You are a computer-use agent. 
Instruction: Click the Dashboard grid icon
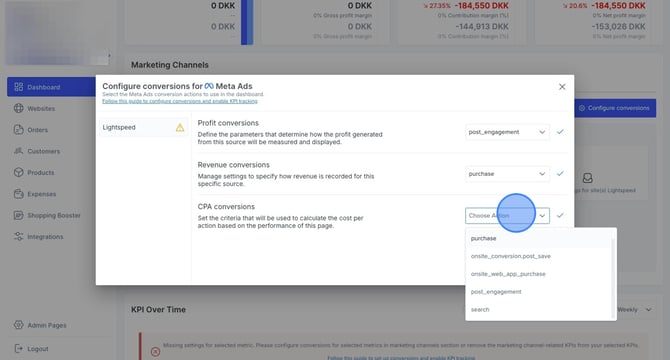pos(18,87)
